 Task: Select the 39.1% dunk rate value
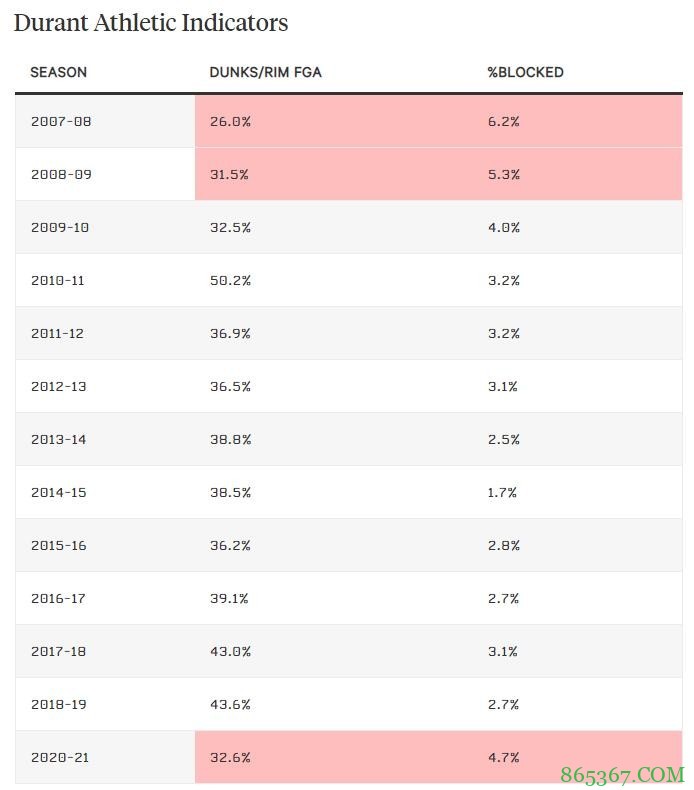click(x=229, y=598)
